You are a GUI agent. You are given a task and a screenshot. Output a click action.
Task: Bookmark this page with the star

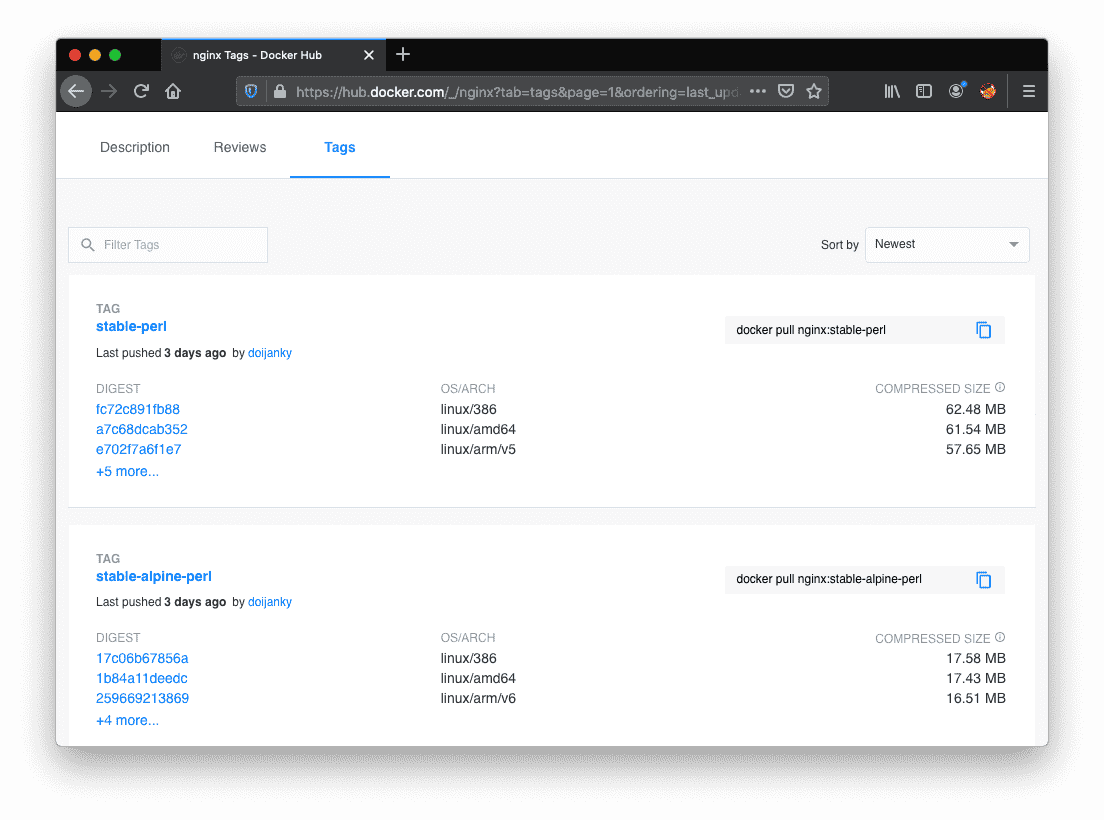(814, 92)
